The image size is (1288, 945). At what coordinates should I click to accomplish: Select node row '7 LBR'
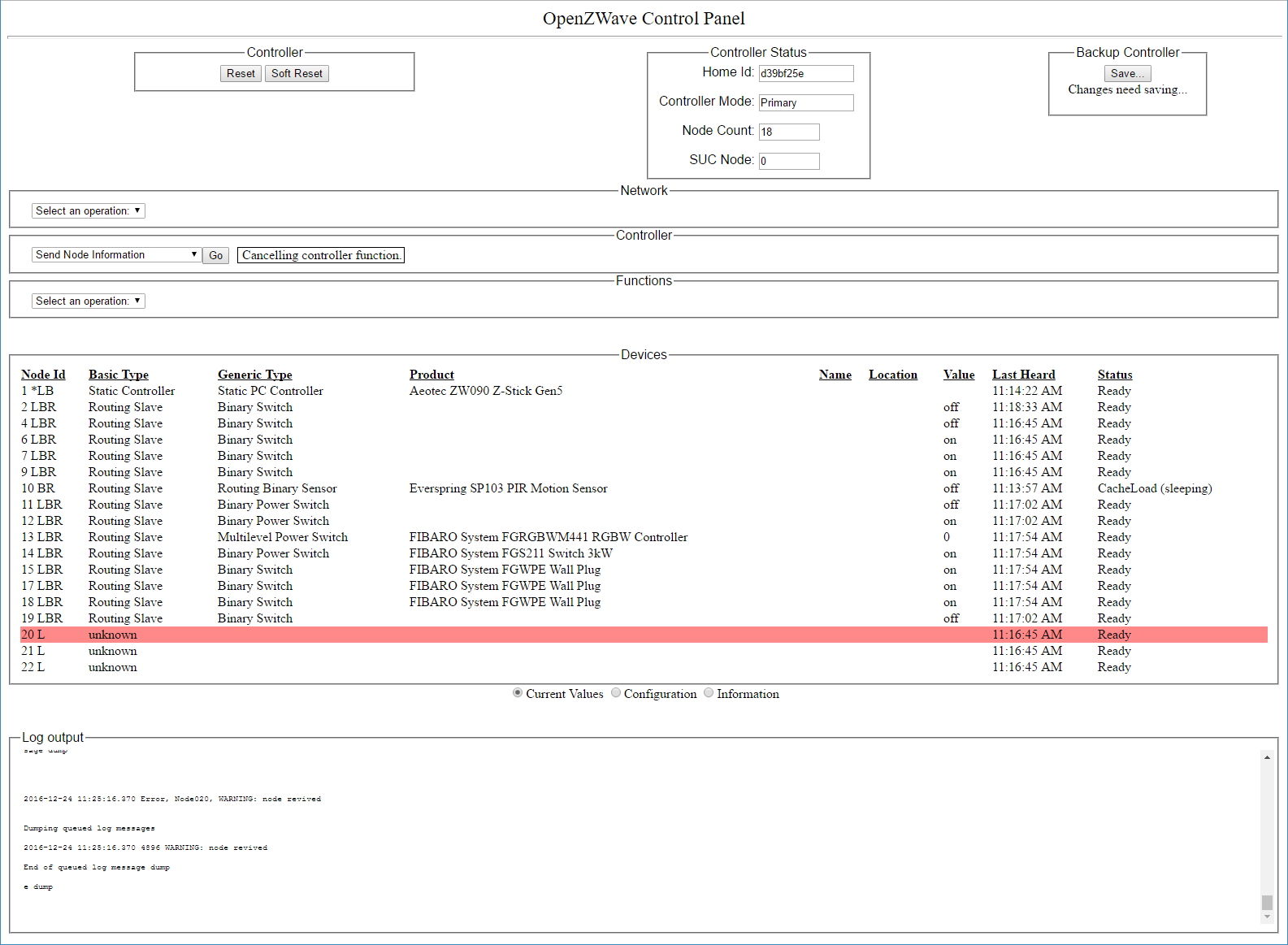pyautogui.click(x=644, y=456)
